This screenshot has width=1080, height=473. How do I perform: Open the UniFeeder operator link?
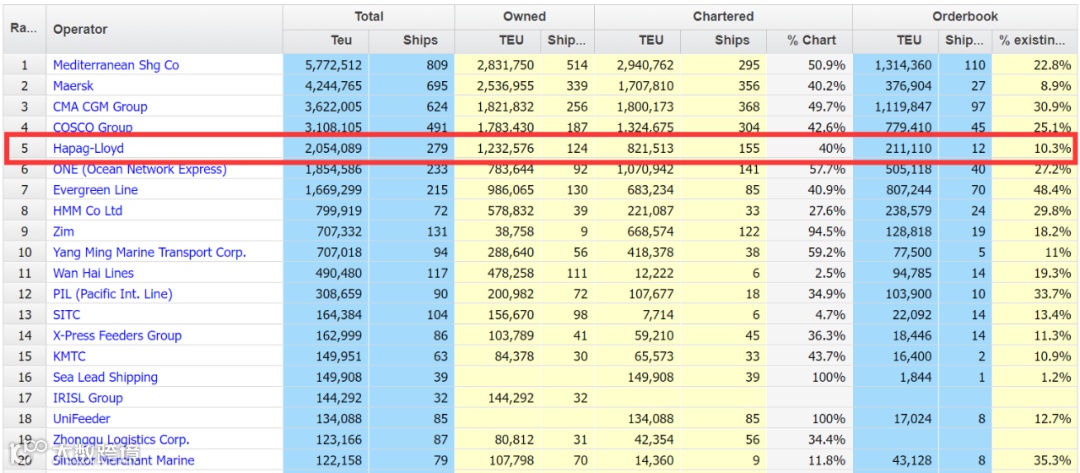(x=81, y=419)
